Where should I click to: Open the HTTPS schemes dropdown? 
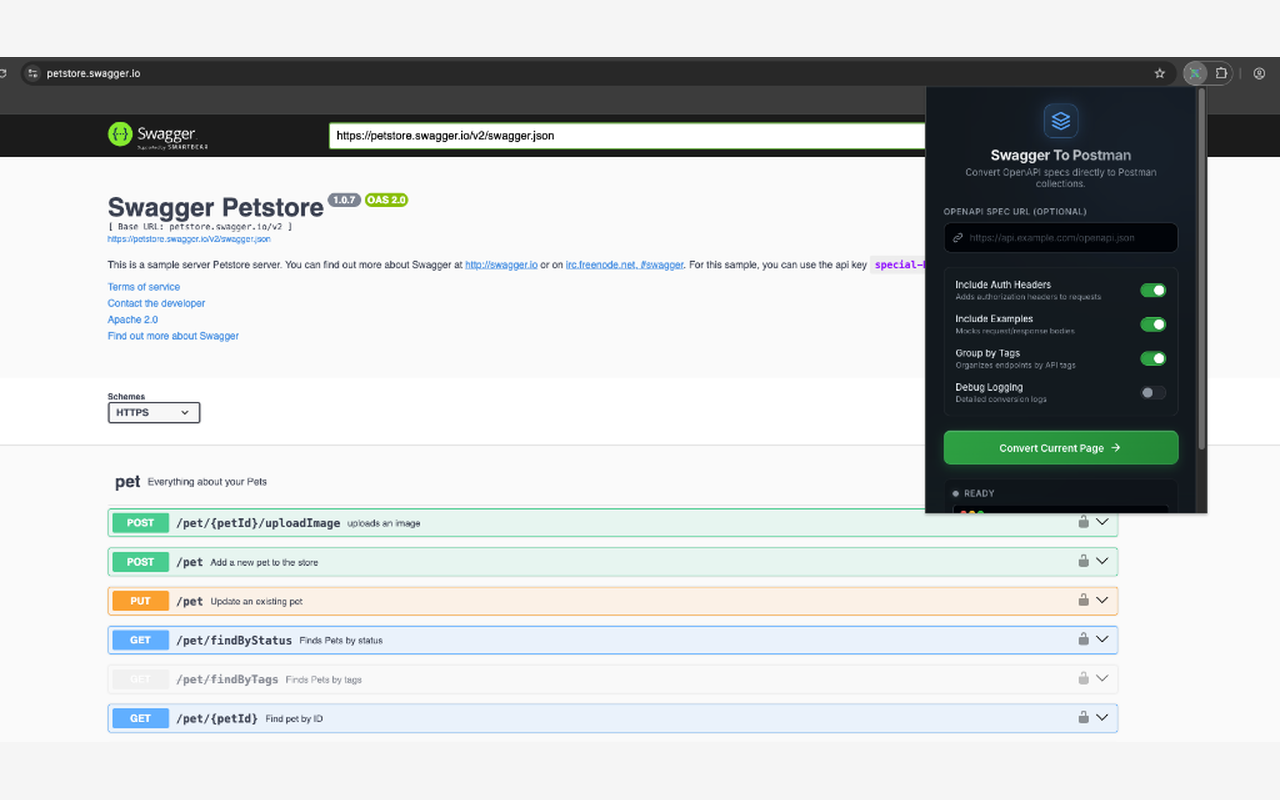click(154, 412)
